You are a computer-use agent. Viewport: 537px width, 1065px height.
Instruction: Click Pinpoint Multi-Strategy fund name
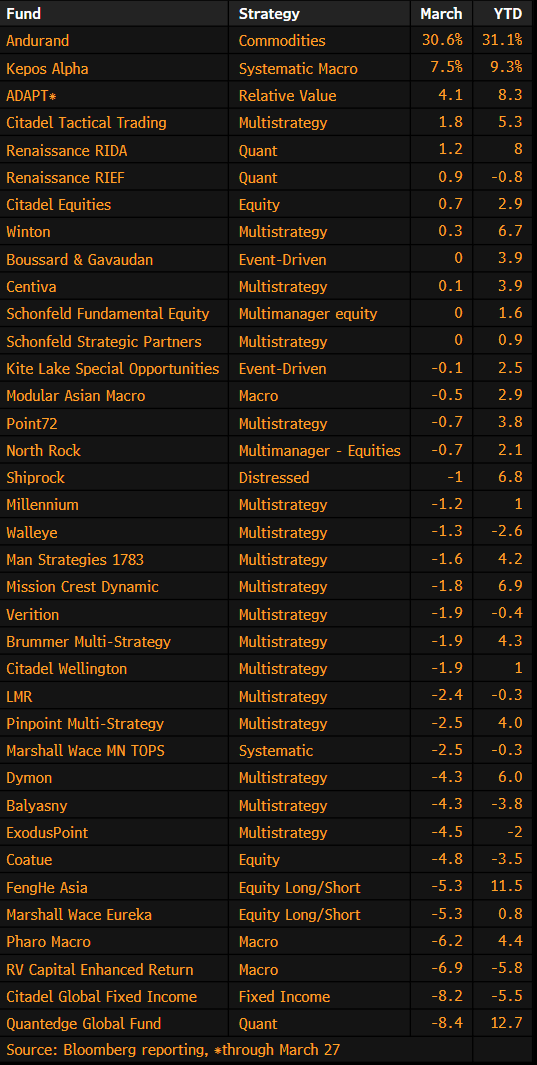point(85,724)
